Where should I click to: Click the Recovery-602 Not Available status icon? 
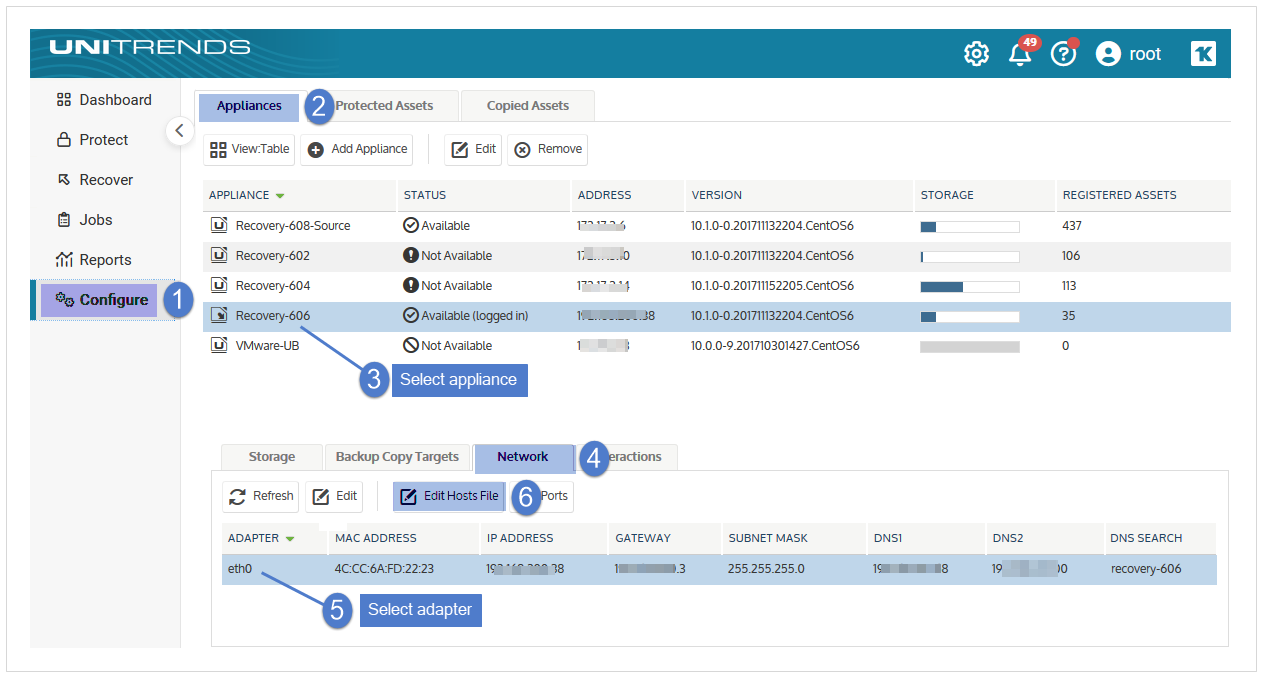click(x=410, y=256)
